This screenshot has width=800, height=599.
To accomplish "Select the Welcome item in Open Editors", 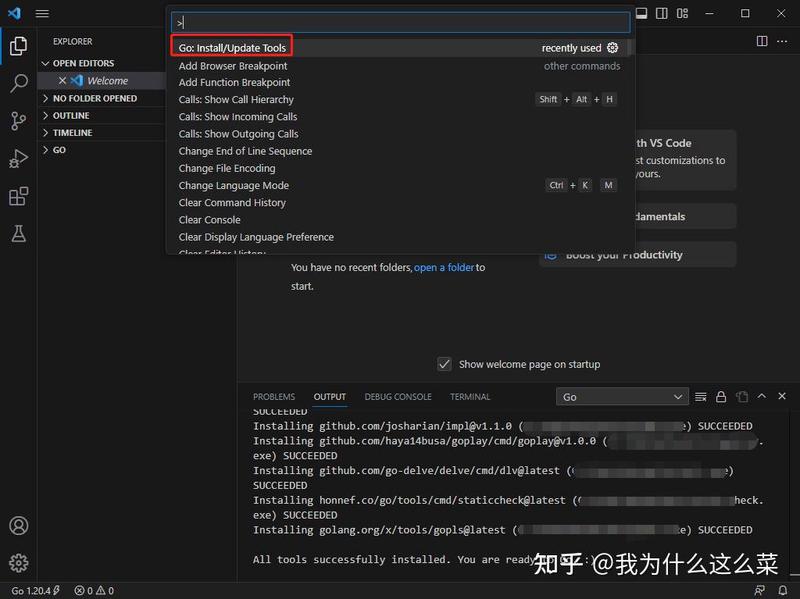I will (102, 81).
